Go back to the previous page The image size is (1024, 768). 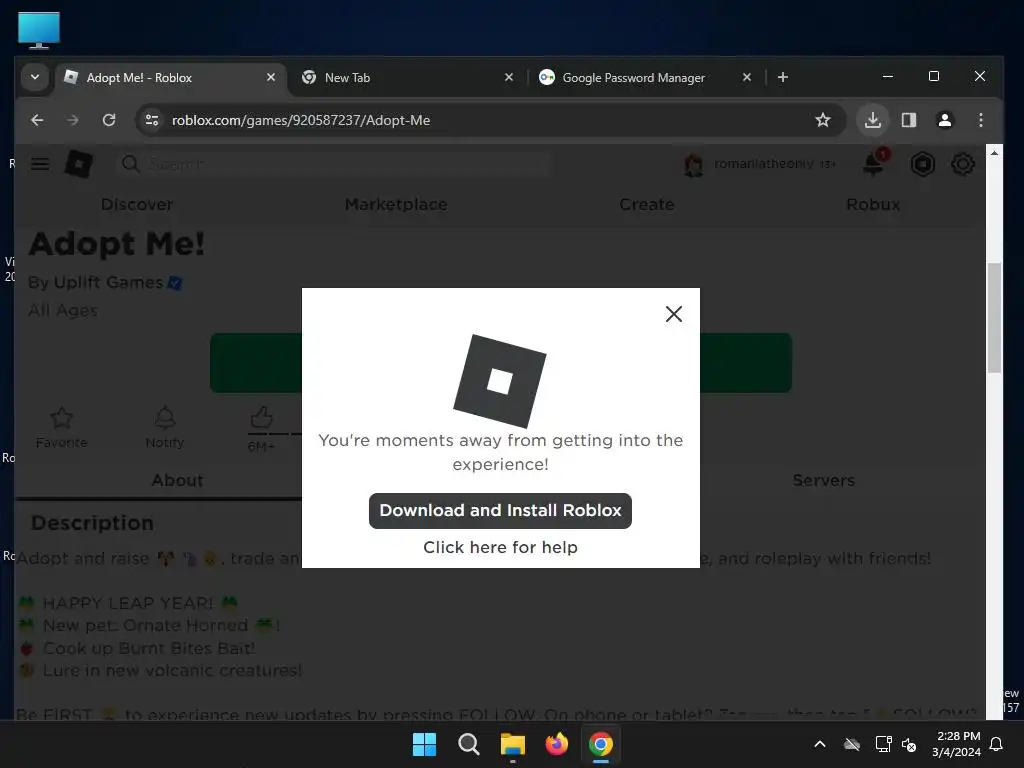click(x=37, y=120)
